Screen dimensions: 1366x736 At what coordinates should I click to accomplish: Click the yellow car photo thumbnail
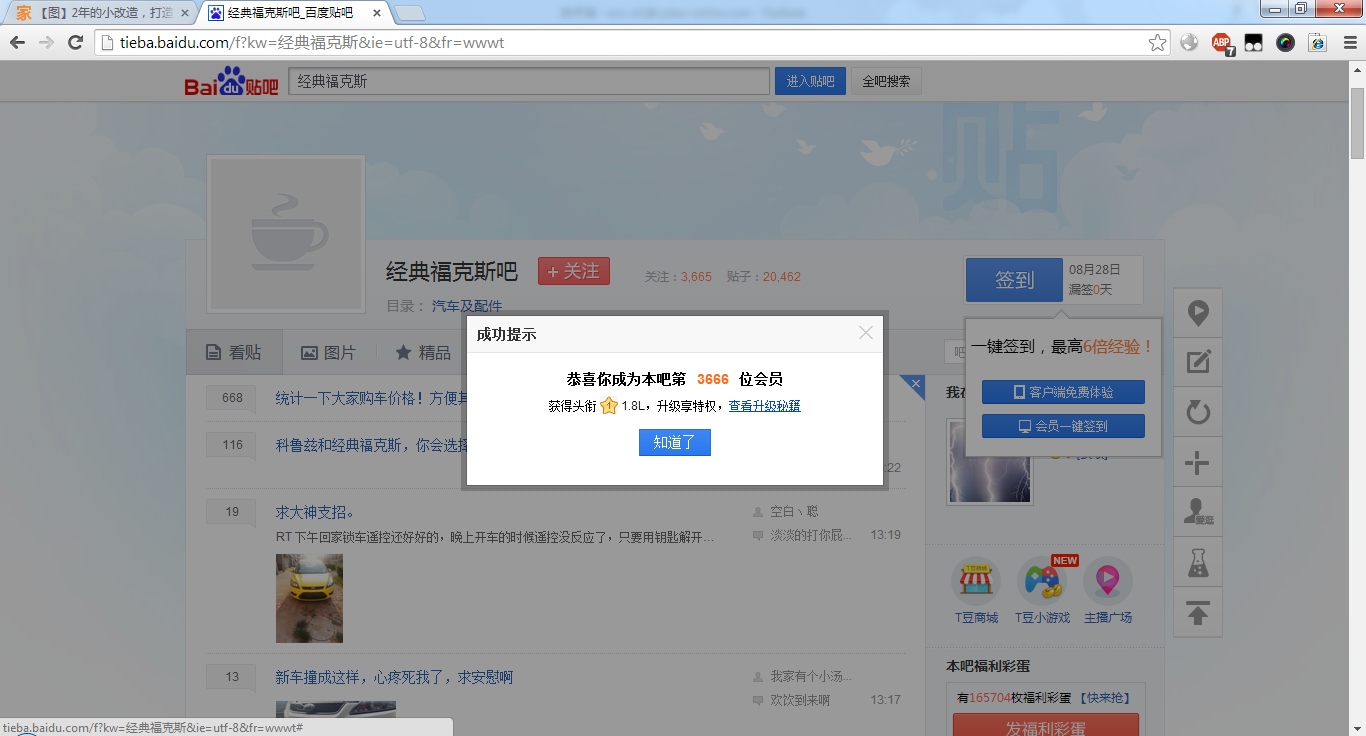pyautogui.click(x=309, y=598)
